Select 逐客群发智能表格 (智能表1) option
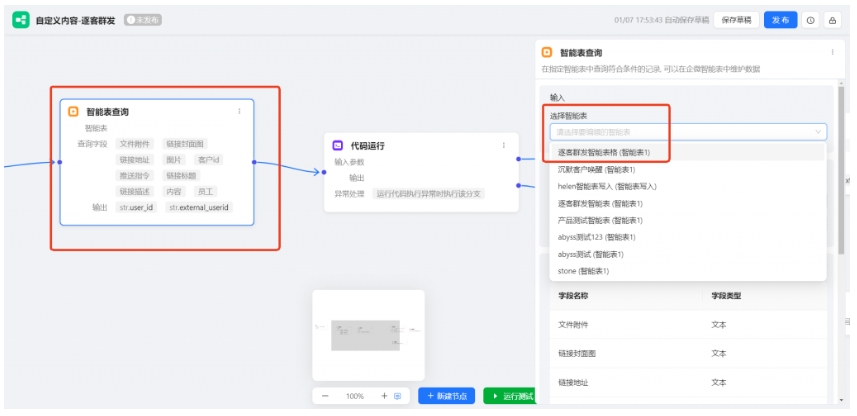 pyautogui.click(x=688, y=153)
